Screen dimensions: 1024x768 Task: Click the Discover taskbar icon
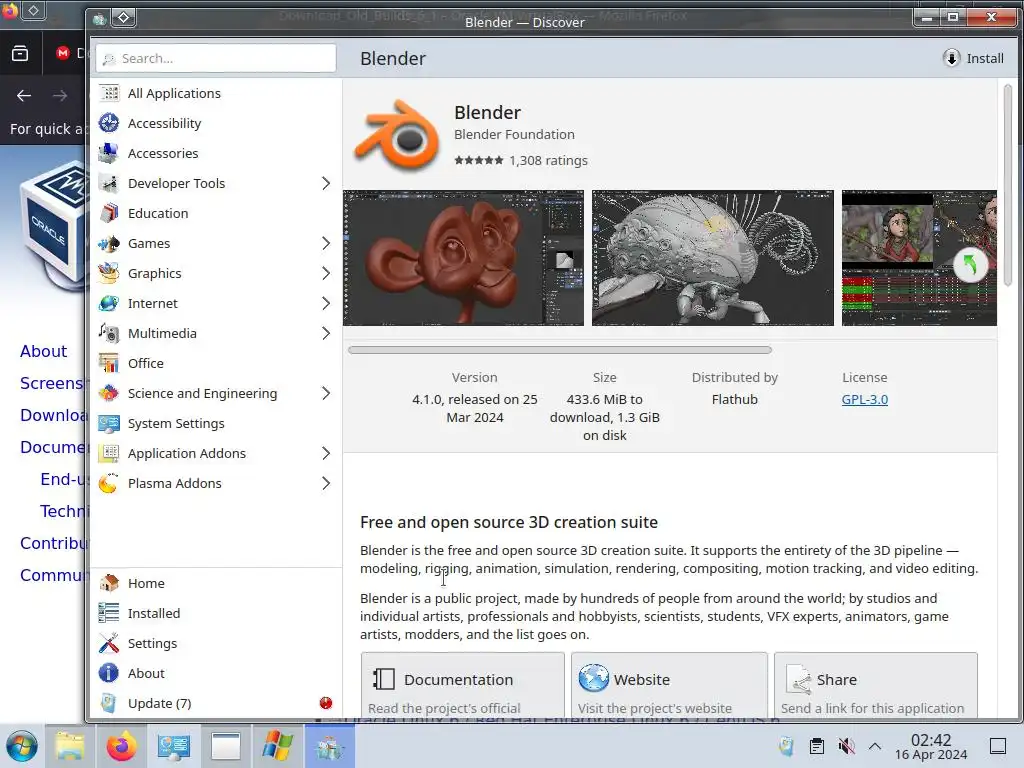click(x=329, y=746)
